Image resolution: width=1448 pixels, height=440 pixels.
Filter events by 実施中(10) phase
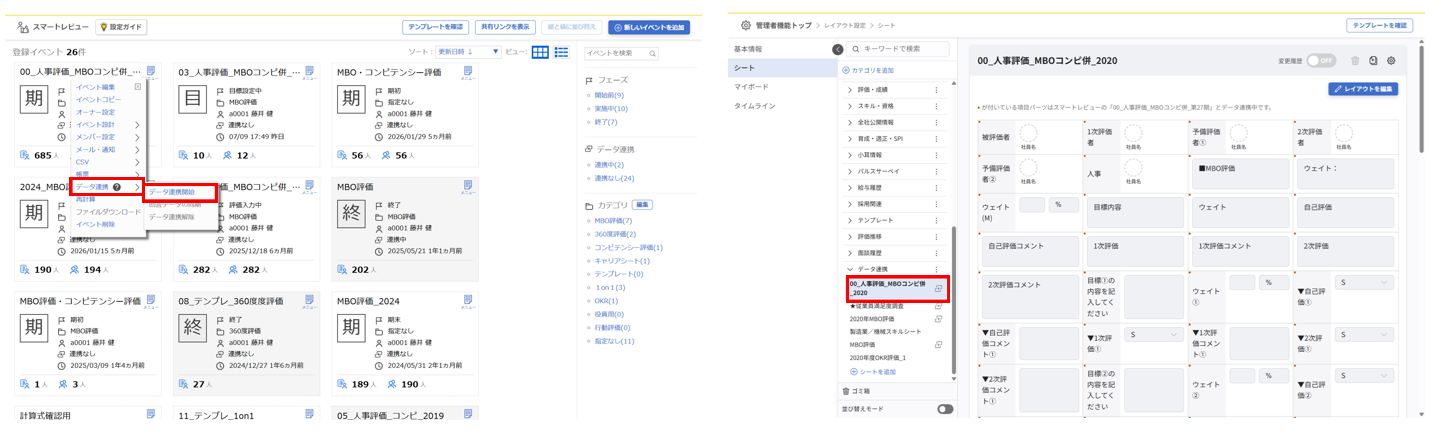[611, 108]
